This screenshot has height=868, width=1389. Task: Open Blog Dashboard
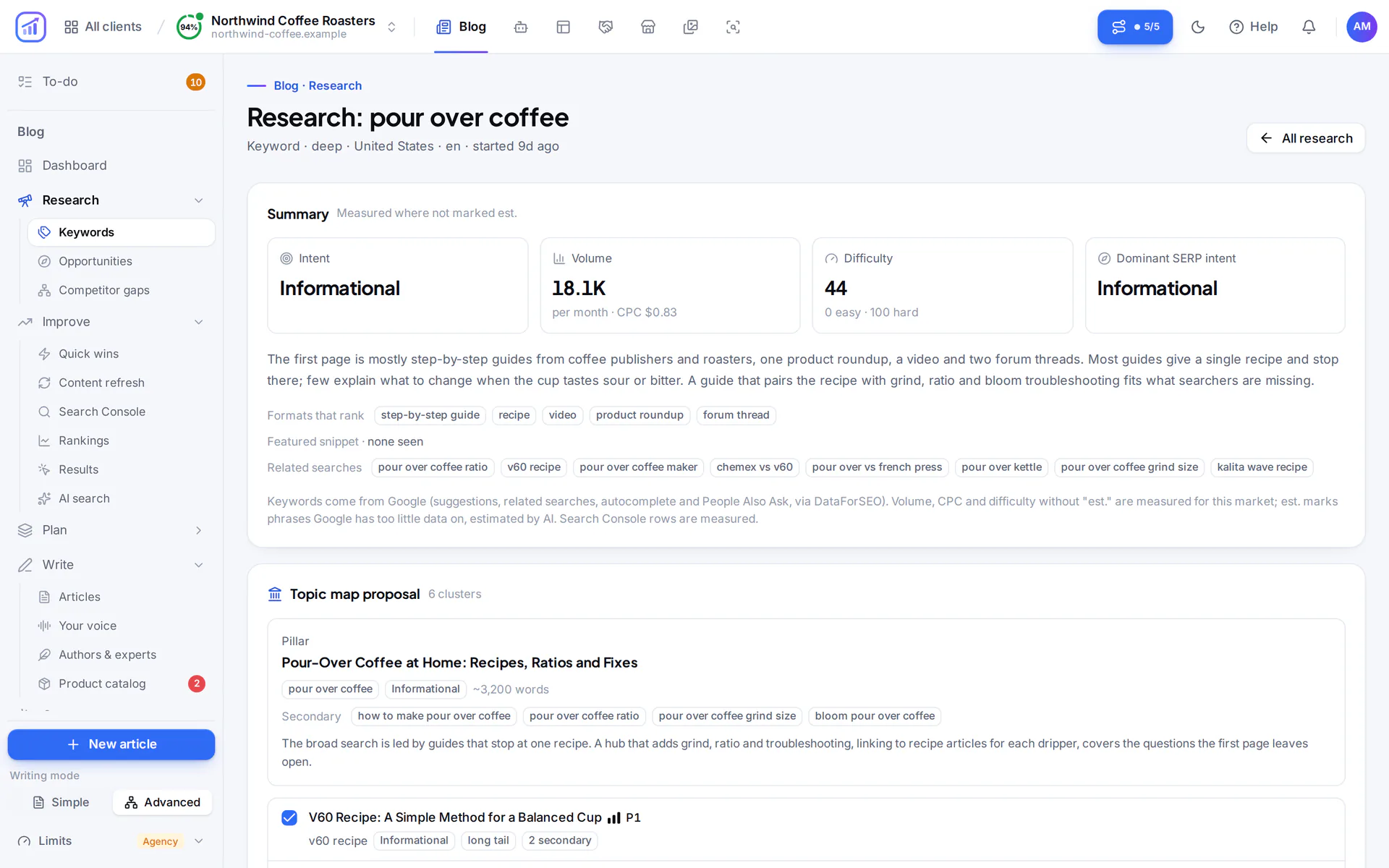(111, 166)
